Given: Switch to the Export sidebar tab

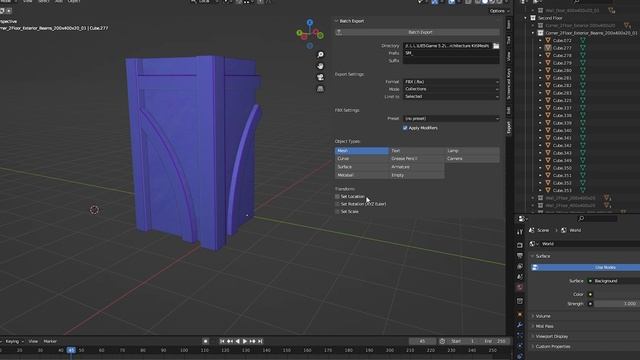Looking at the screenshot, I should [509, 127].
